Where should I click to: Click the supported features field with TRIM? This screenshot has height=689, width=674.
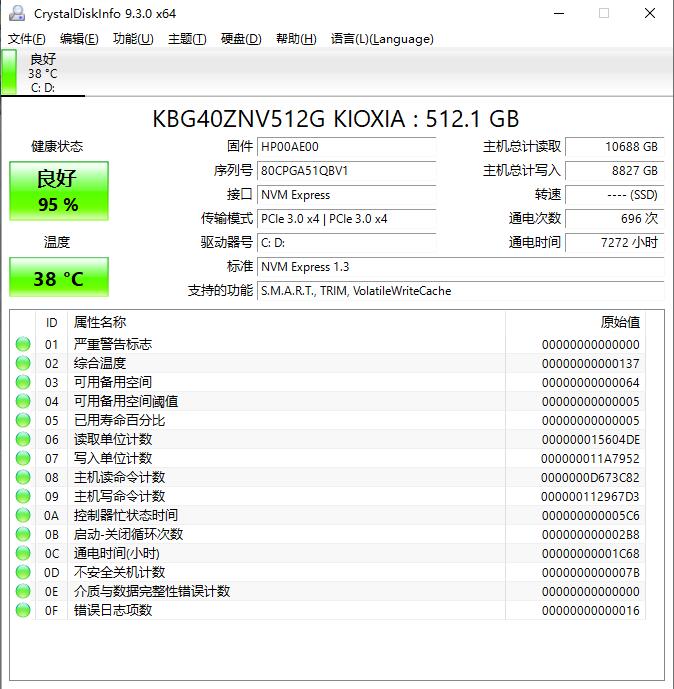tap(460, 291)
